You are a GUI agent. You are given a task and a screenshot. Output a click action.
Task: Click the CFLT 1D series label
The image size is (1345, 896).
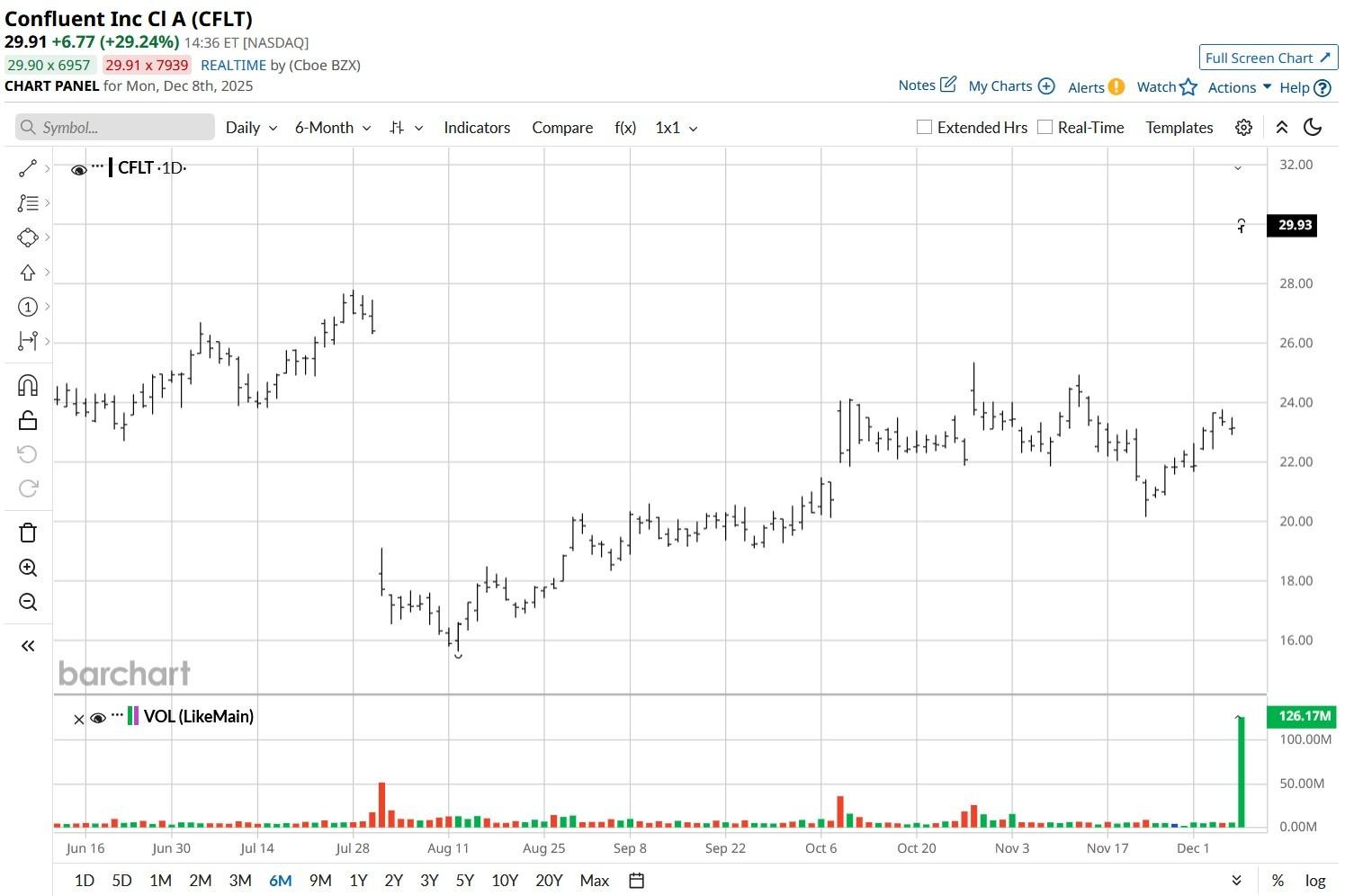tap(152, 167)
